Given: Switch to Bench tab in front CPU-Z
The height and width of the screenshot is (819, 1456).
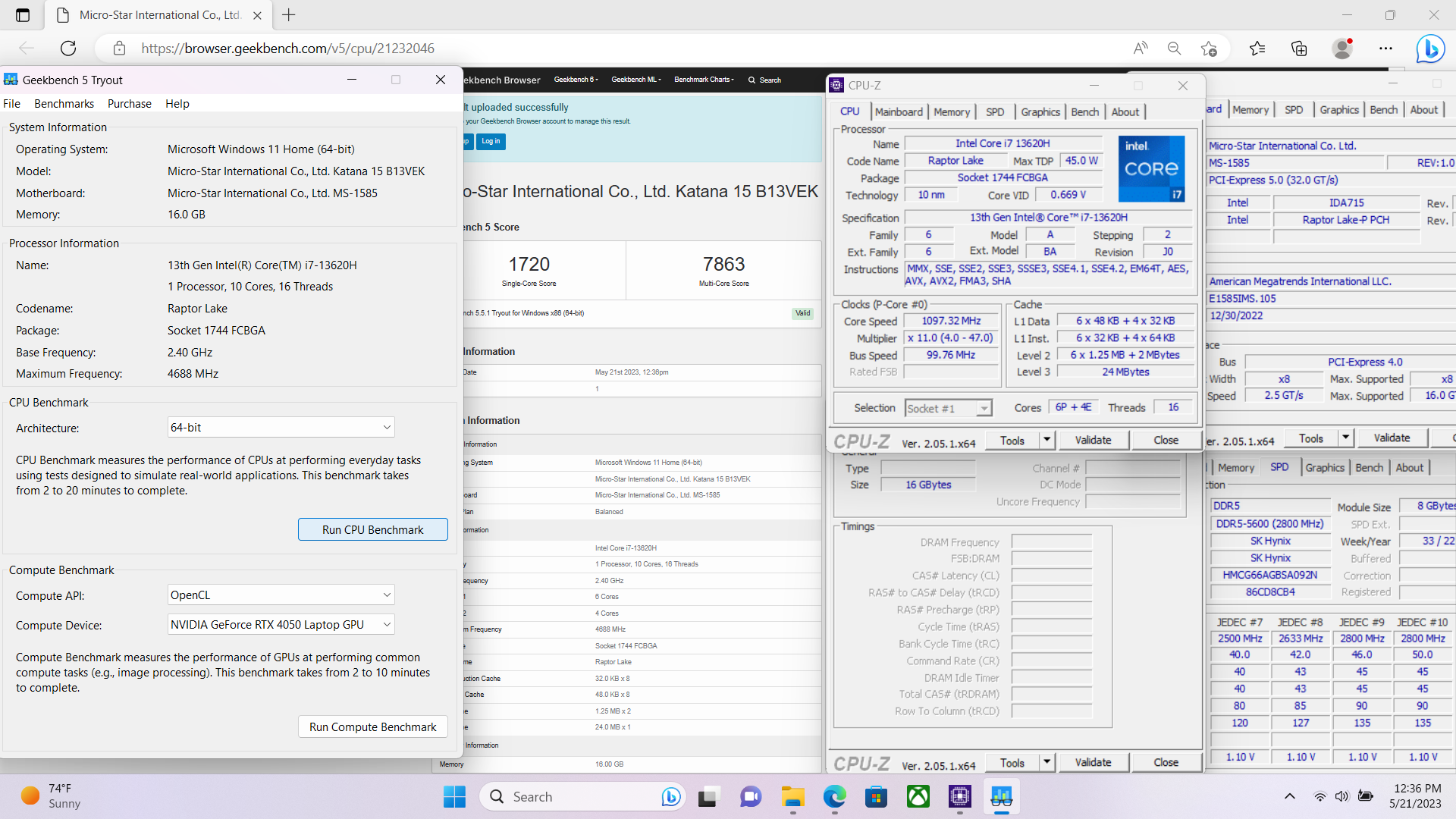Looking at the screenshot, I should 1085,111.
